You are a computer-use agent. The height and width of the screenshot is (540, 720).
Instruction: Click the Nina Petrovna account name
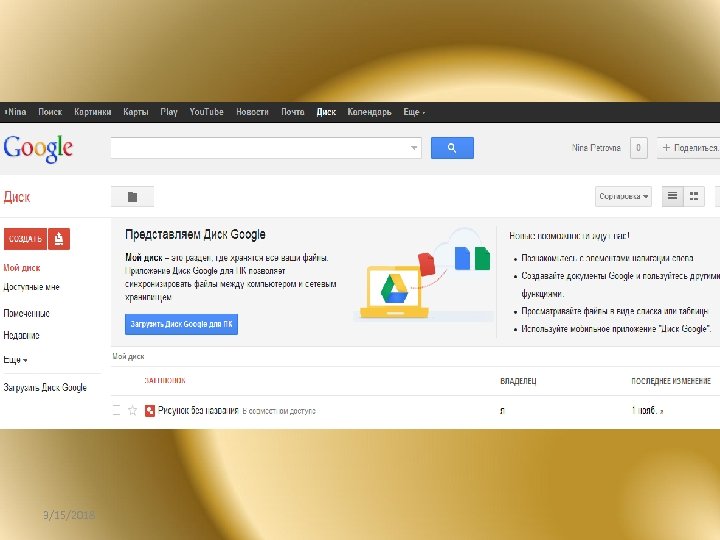click(596, 148)
